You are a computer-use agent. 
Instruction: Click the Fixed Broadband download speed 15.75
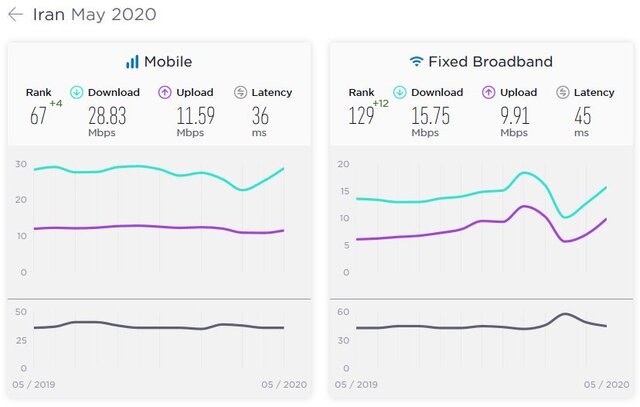pyautogui.click(x=429, y=115)
